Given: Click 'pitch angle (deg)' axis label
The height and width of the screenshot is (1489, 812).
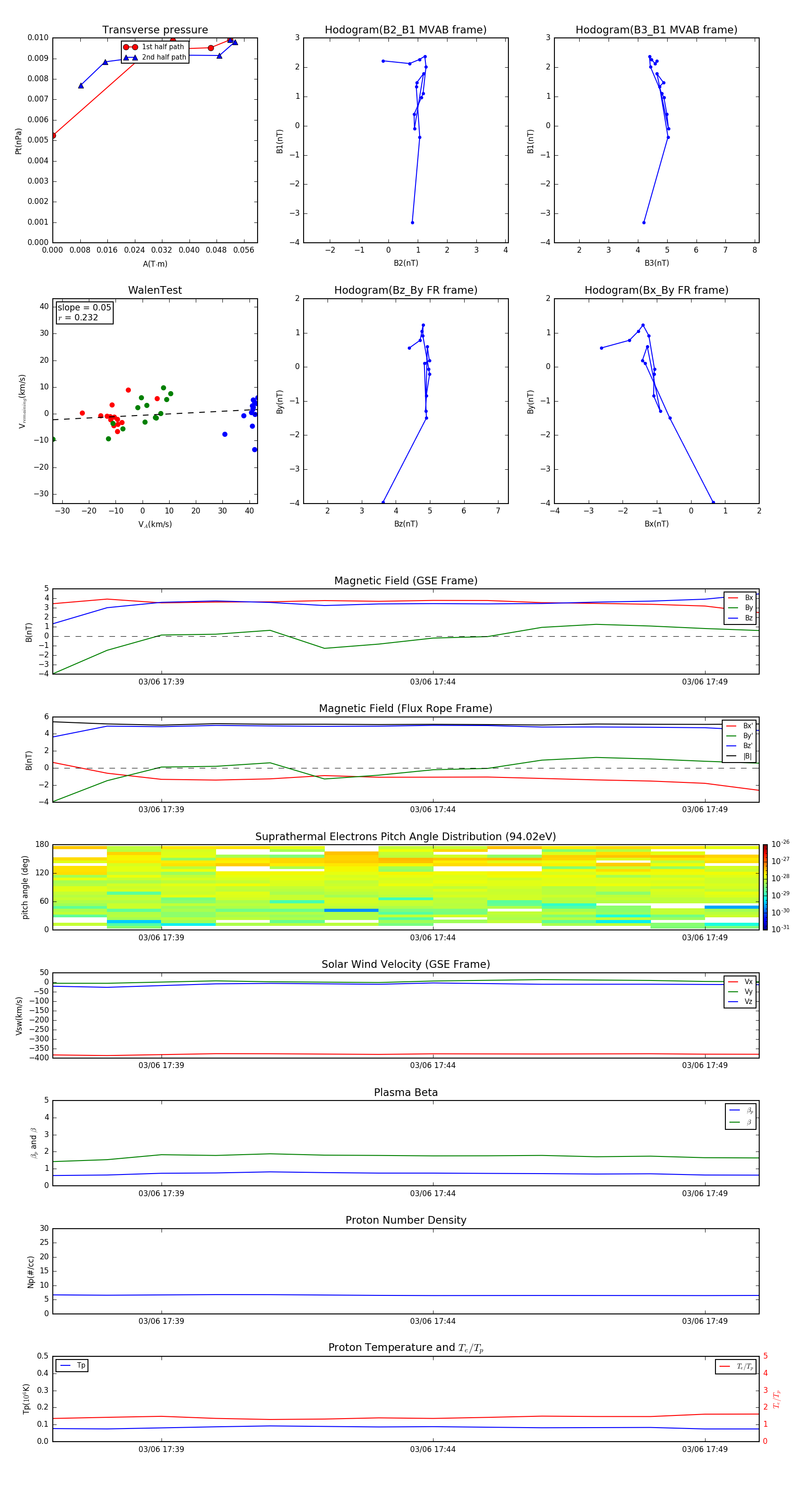Looking at the screenshot, I should click(25, 887).
